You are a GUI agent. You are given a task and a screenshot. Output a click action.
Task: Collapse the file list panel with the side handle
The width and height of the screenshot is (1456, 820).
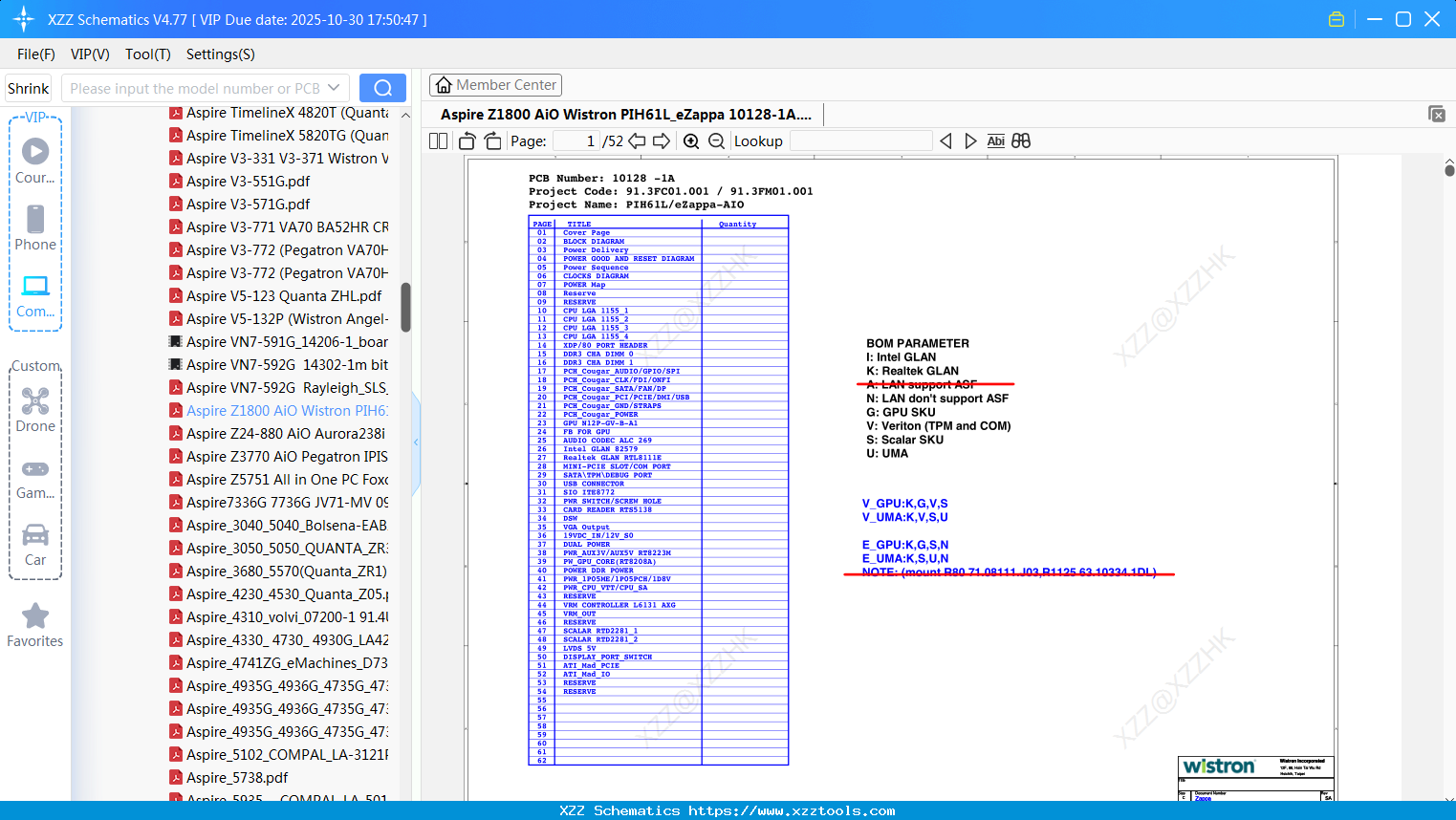416,442
